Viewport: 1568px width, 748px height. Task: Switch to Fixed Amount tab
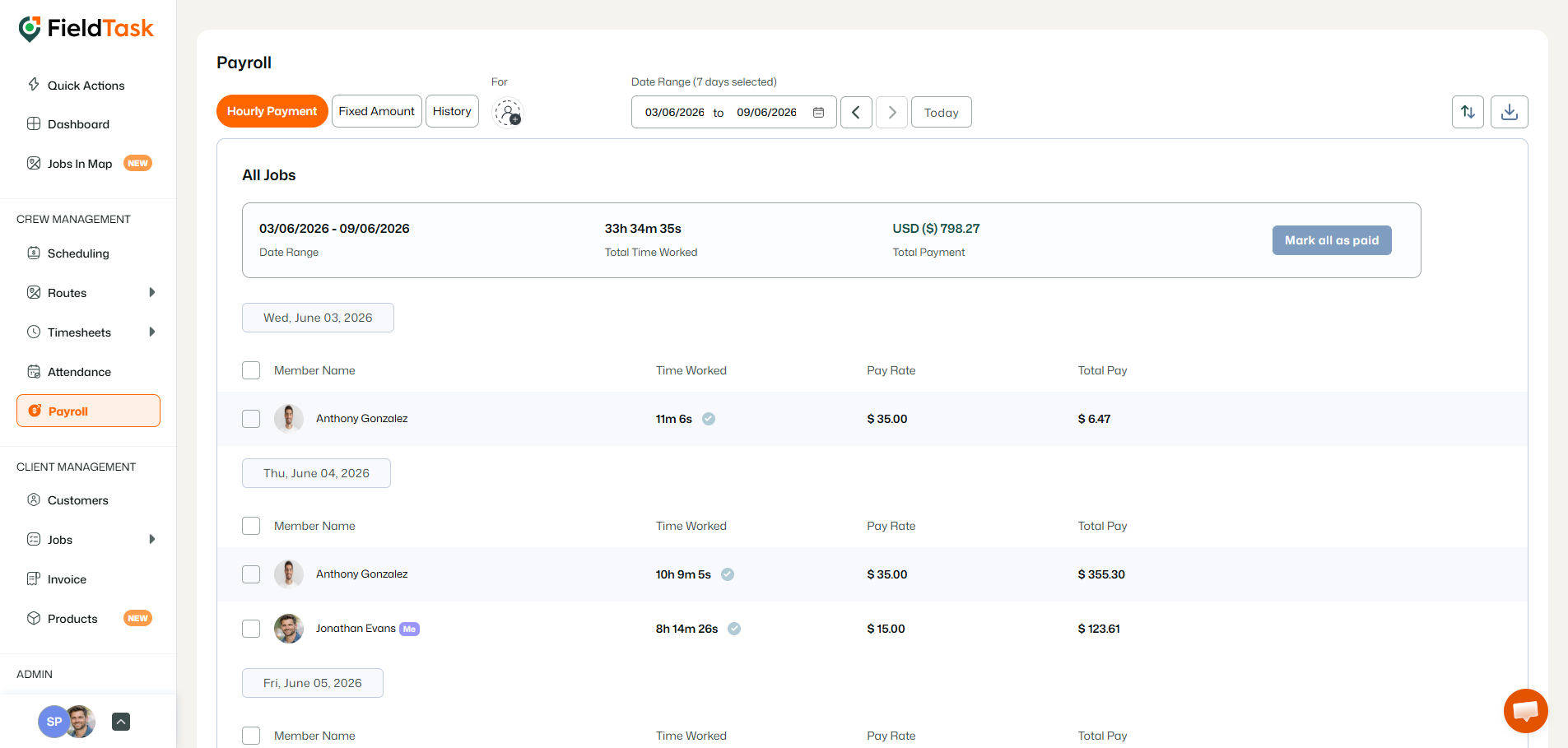pyautogui.click(x=376, y=111)
